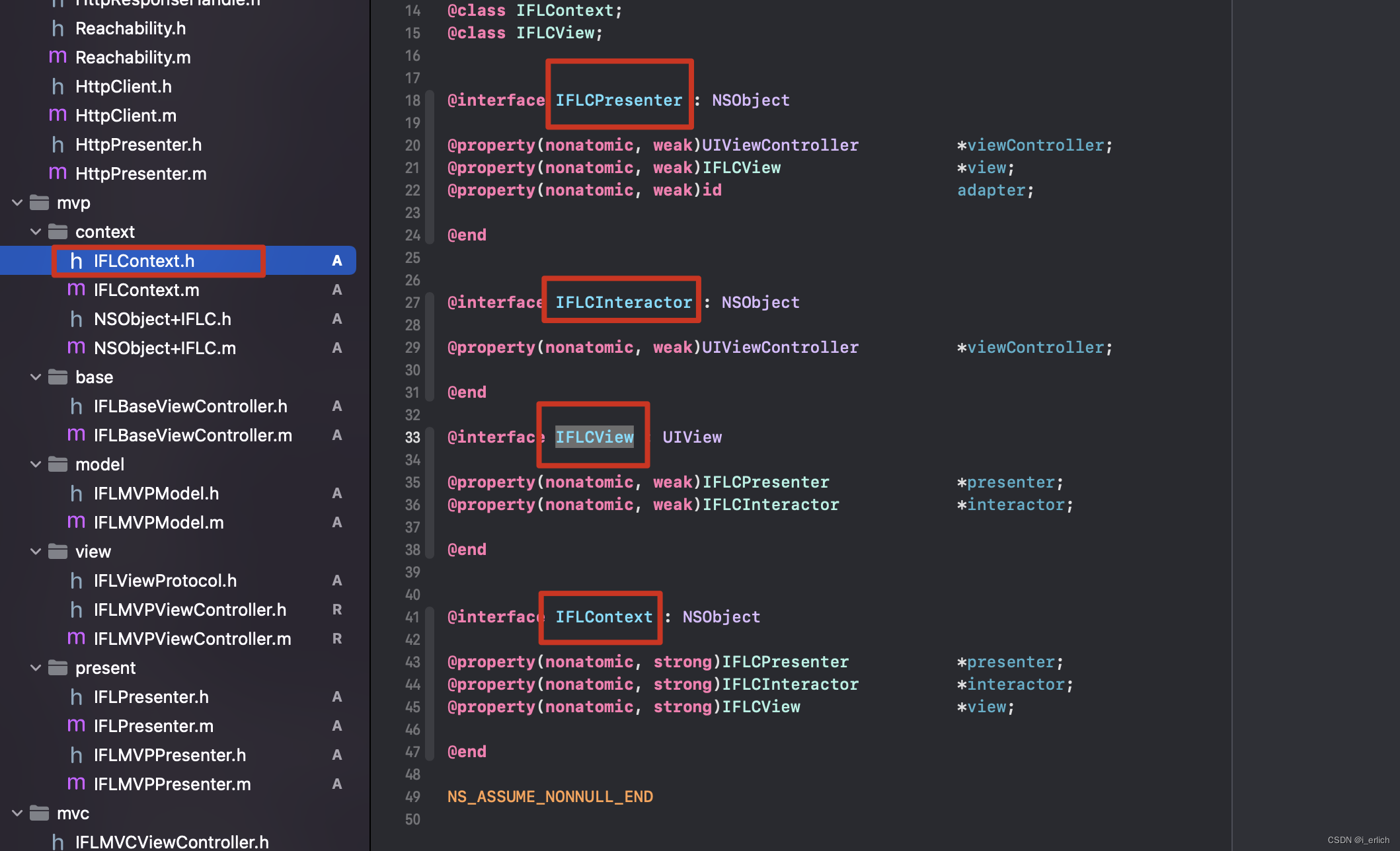Image resolution: width=1400 pixels, height=851 pixels.
Task: Select IFLBaseViewController.h file
Action: point(190,406)
